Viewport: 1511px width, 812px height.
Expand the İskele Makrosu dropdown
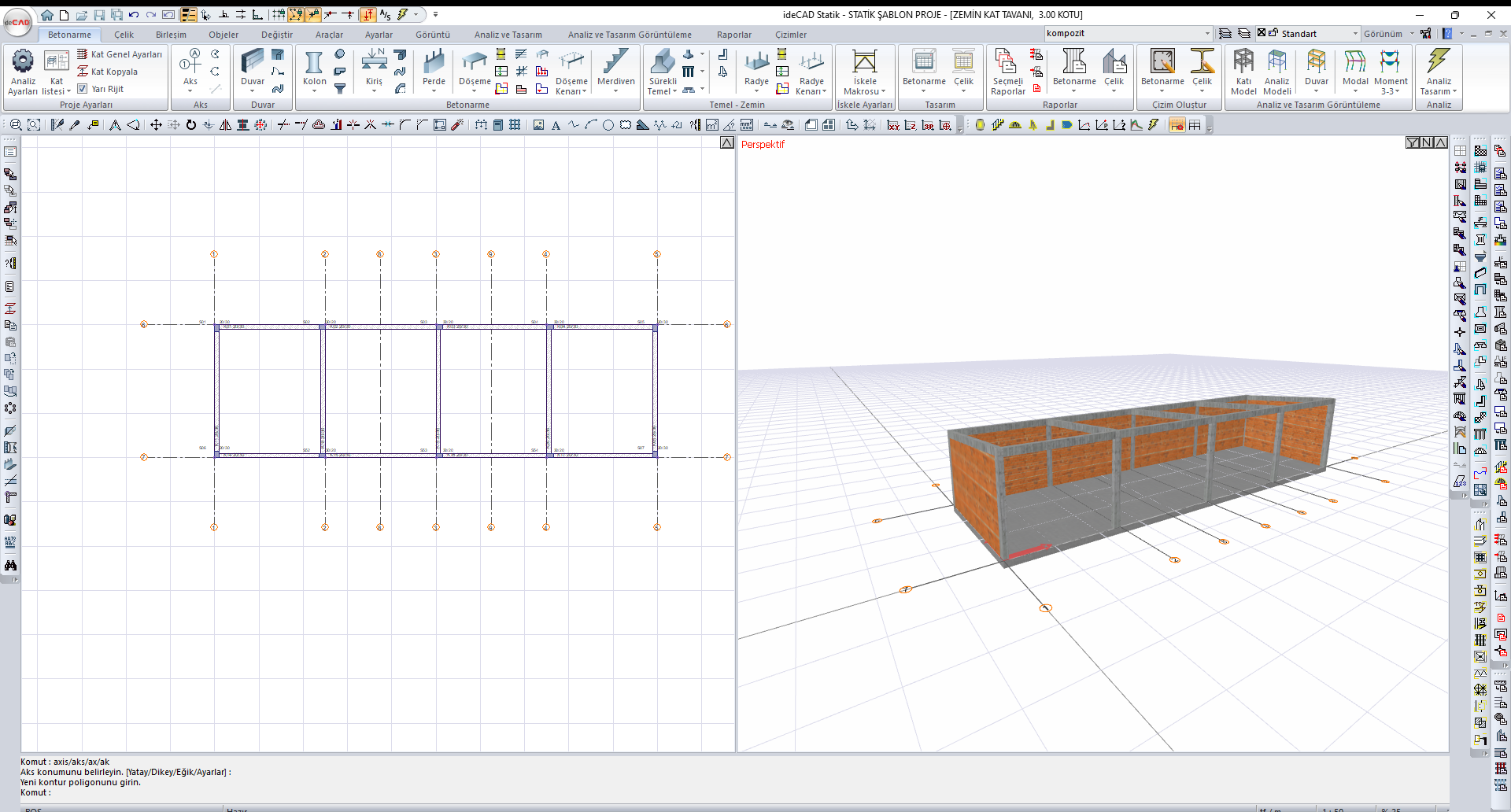click(x=884, y=92)
